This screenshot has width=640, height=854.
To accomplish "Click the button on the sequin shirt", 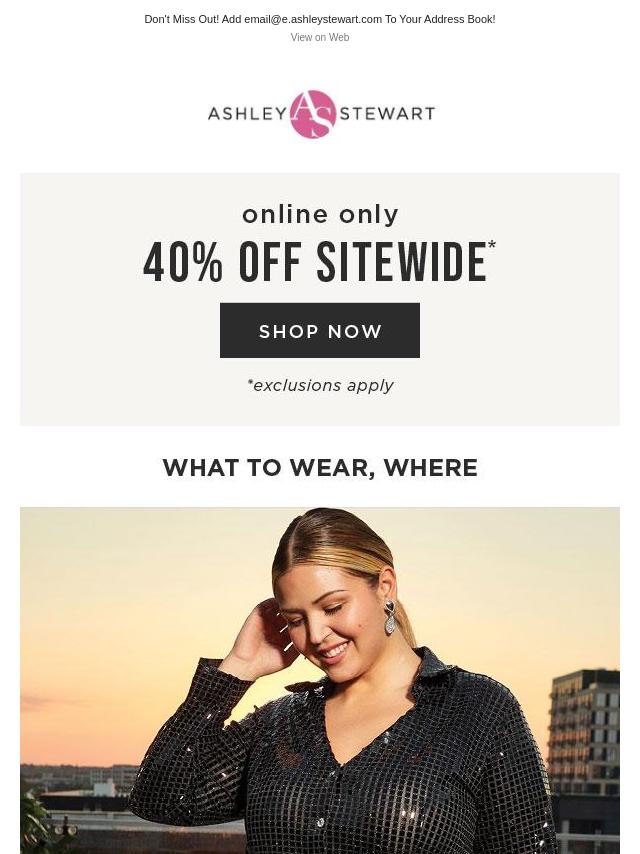I will tap(321, 822).
